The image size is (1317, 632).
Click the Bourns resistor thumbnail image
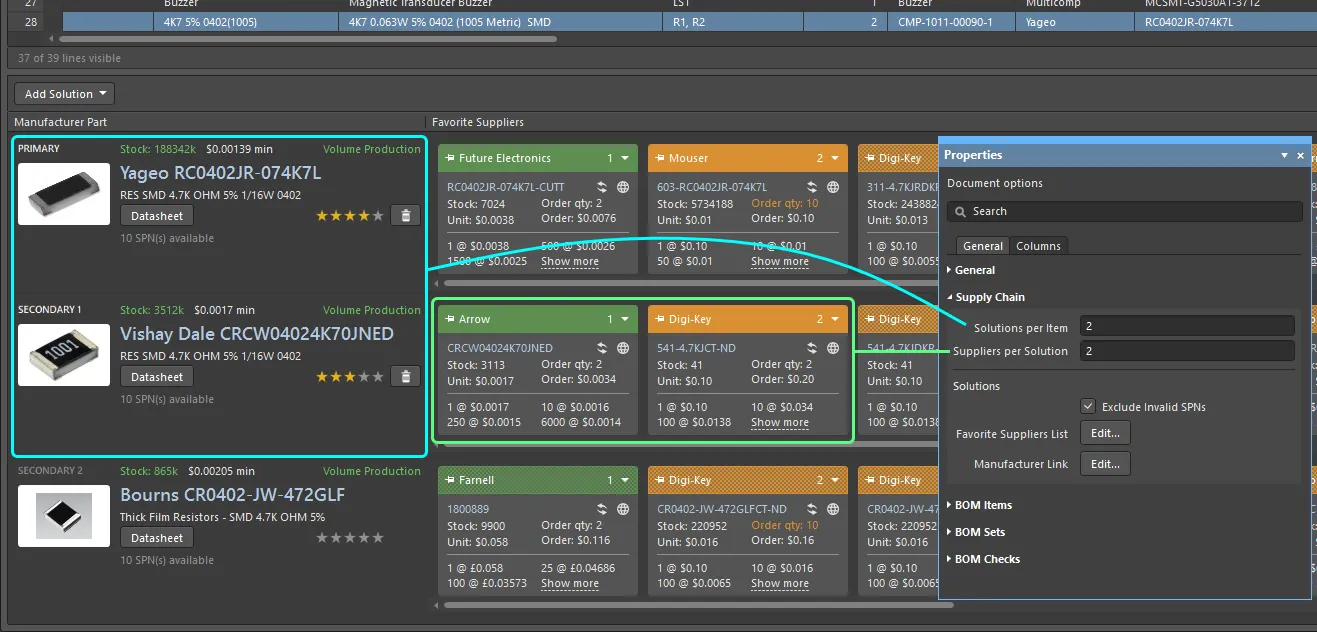click(x=64, y=516)
